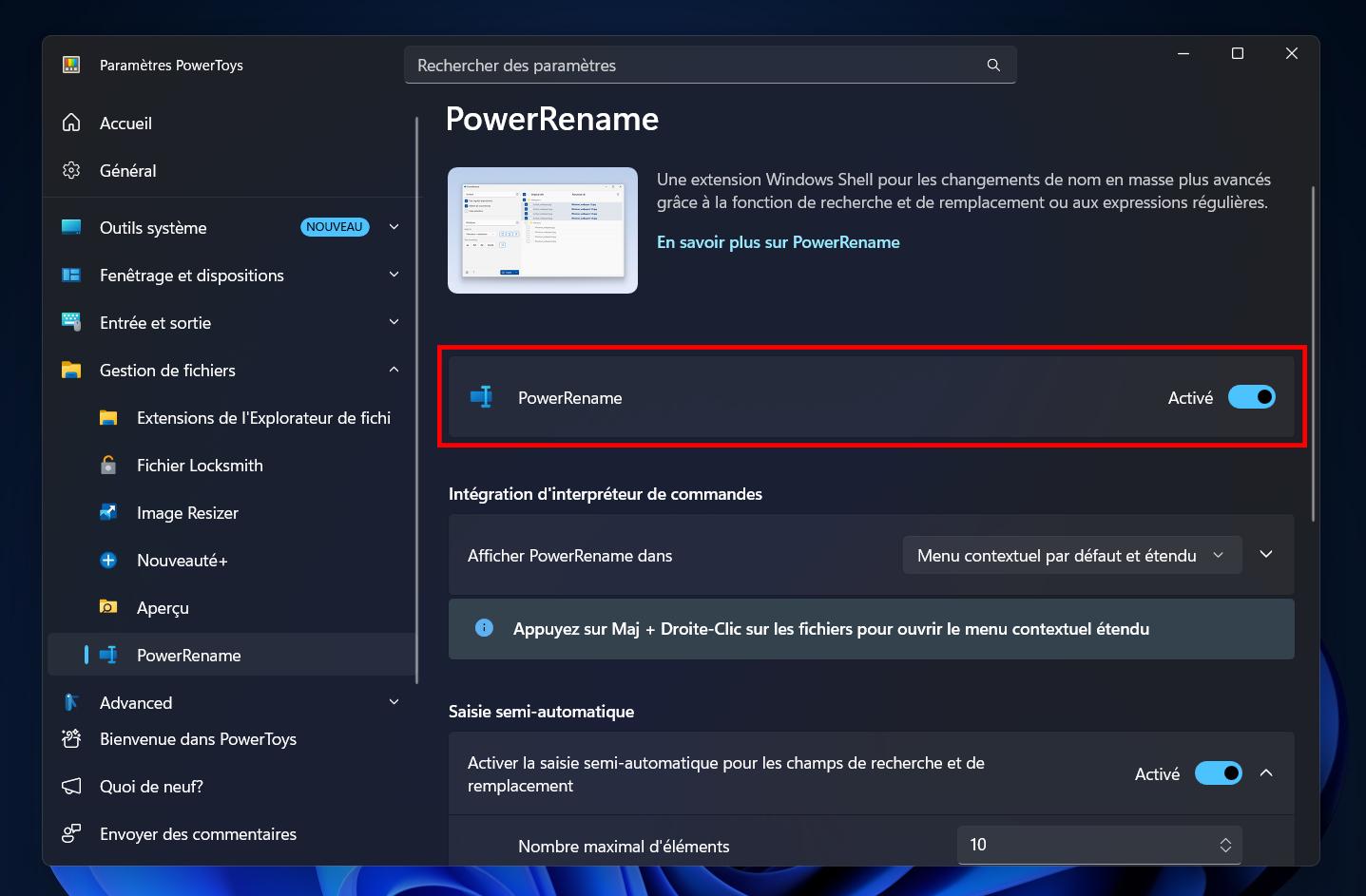Click the Extensions de l'Explorateur icon
This screenshot has height=896, width=1366.
coord(108,417)
